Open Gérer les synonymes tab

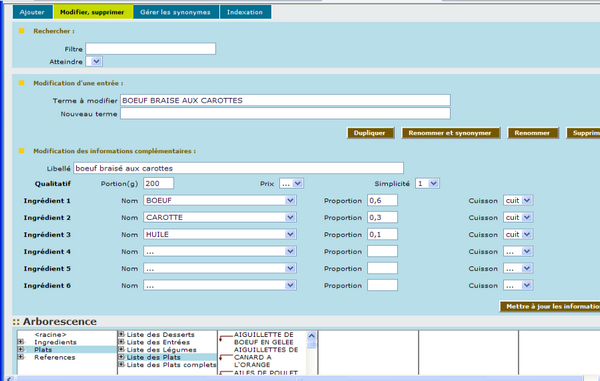[175, 12]
